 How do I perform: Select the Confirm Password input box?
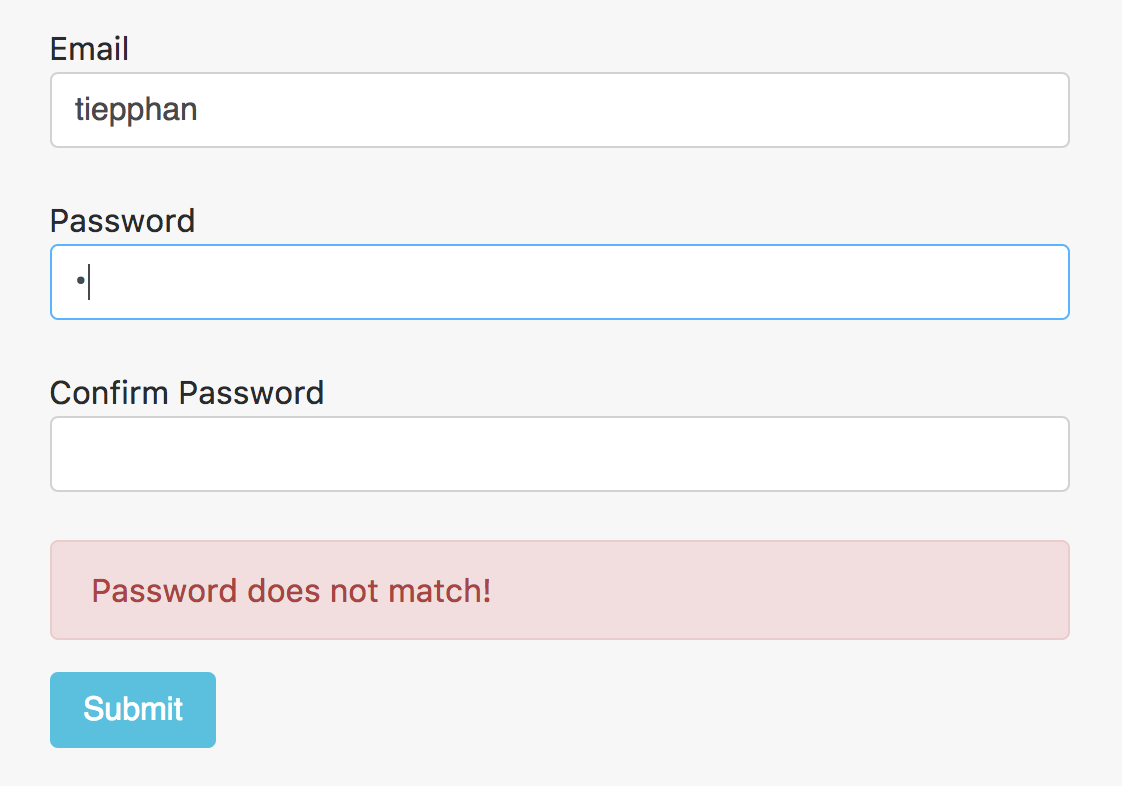559,454
